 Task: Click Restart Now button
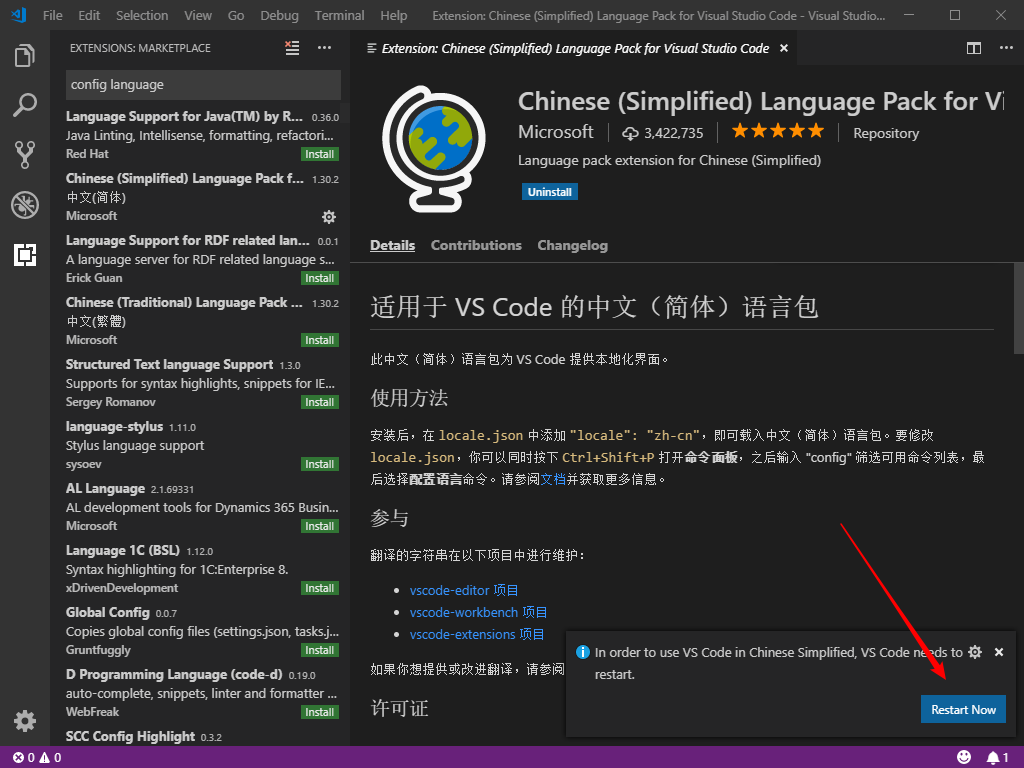pyautogui.click(x=963, y=709)
